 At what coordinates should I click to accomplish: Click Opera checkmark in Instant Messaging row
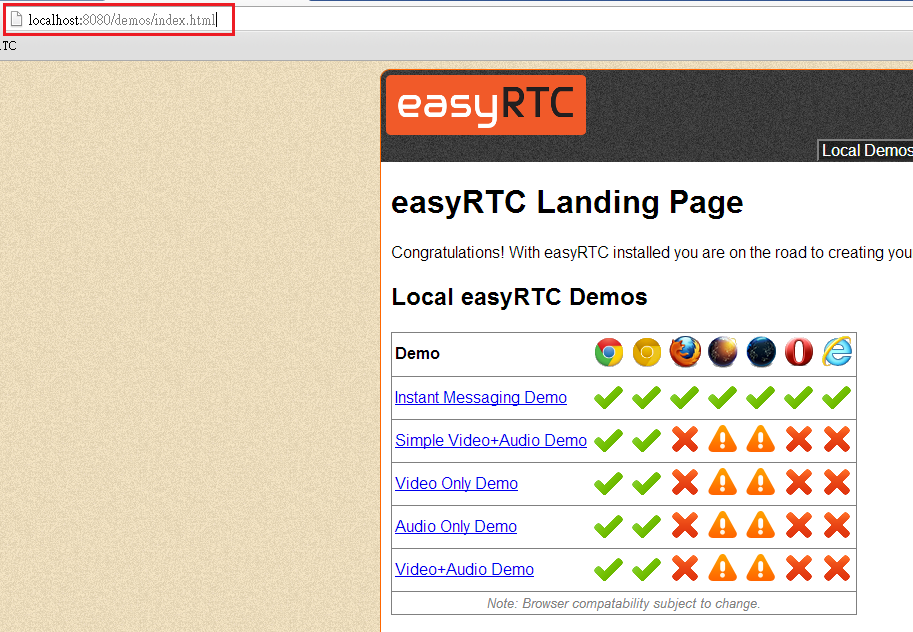point(799,397)
